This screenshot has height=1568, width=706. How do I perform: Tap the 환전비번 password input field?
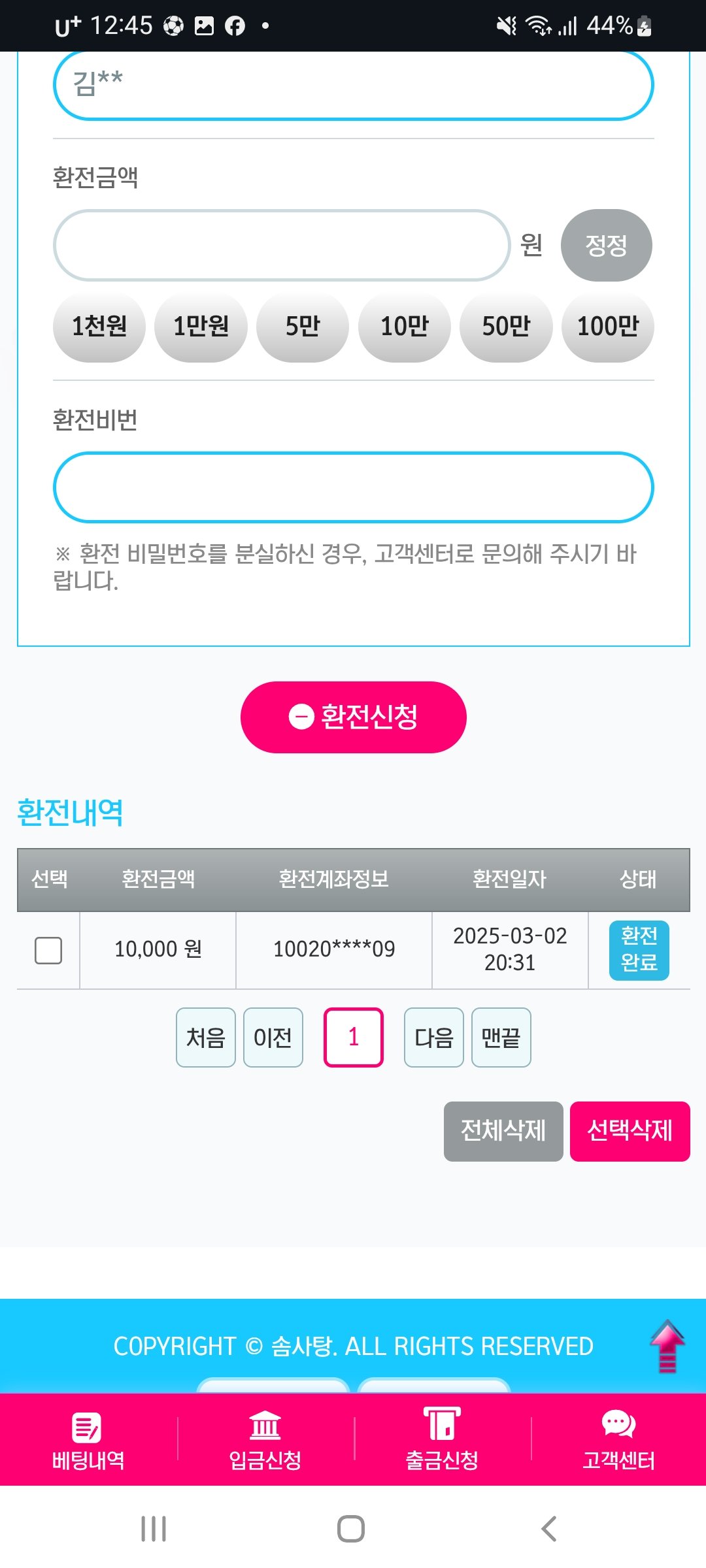tap(353, 487)
